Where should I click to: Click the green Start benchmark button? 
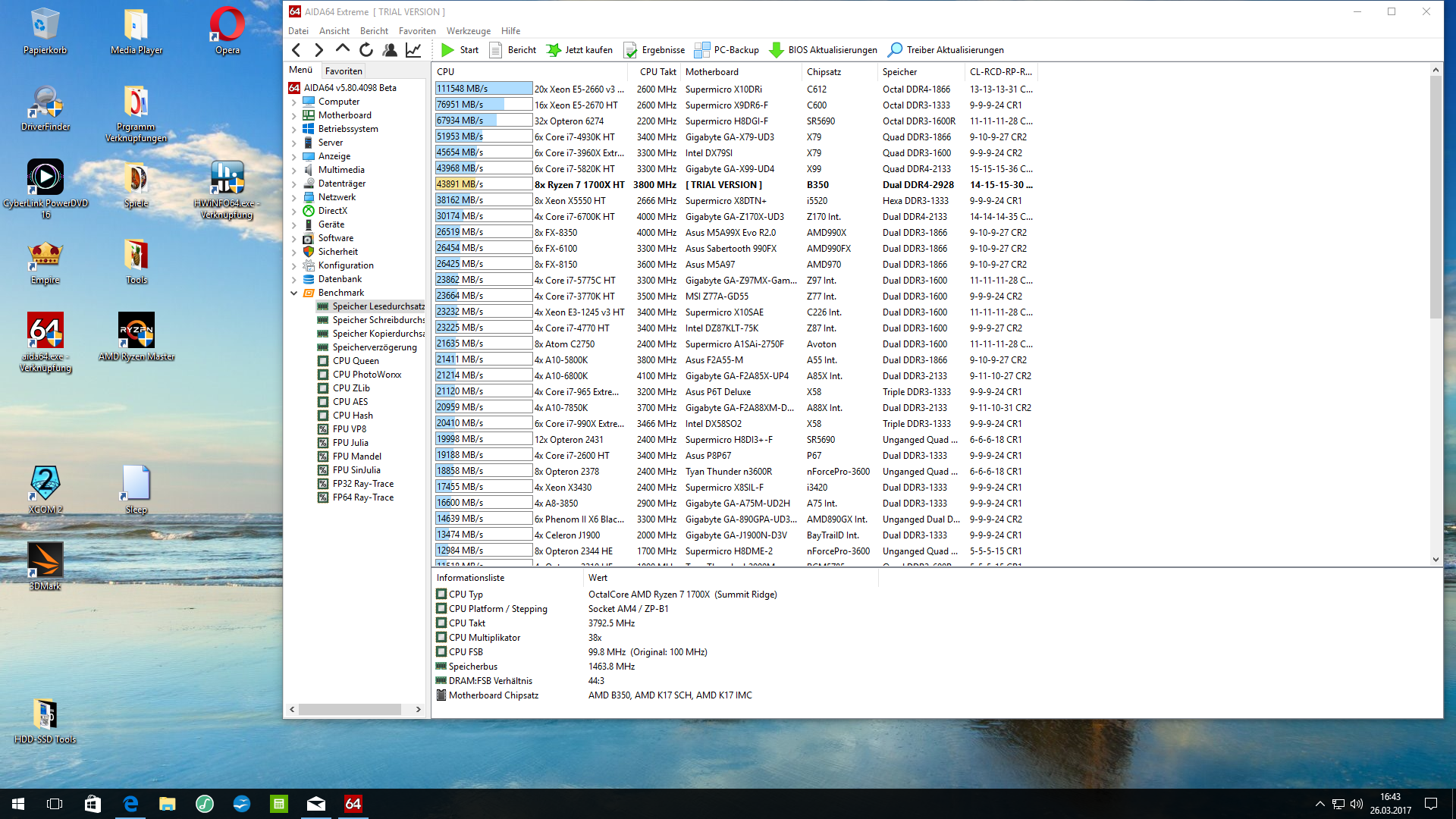pyautogui.click(x=459, y=50)
